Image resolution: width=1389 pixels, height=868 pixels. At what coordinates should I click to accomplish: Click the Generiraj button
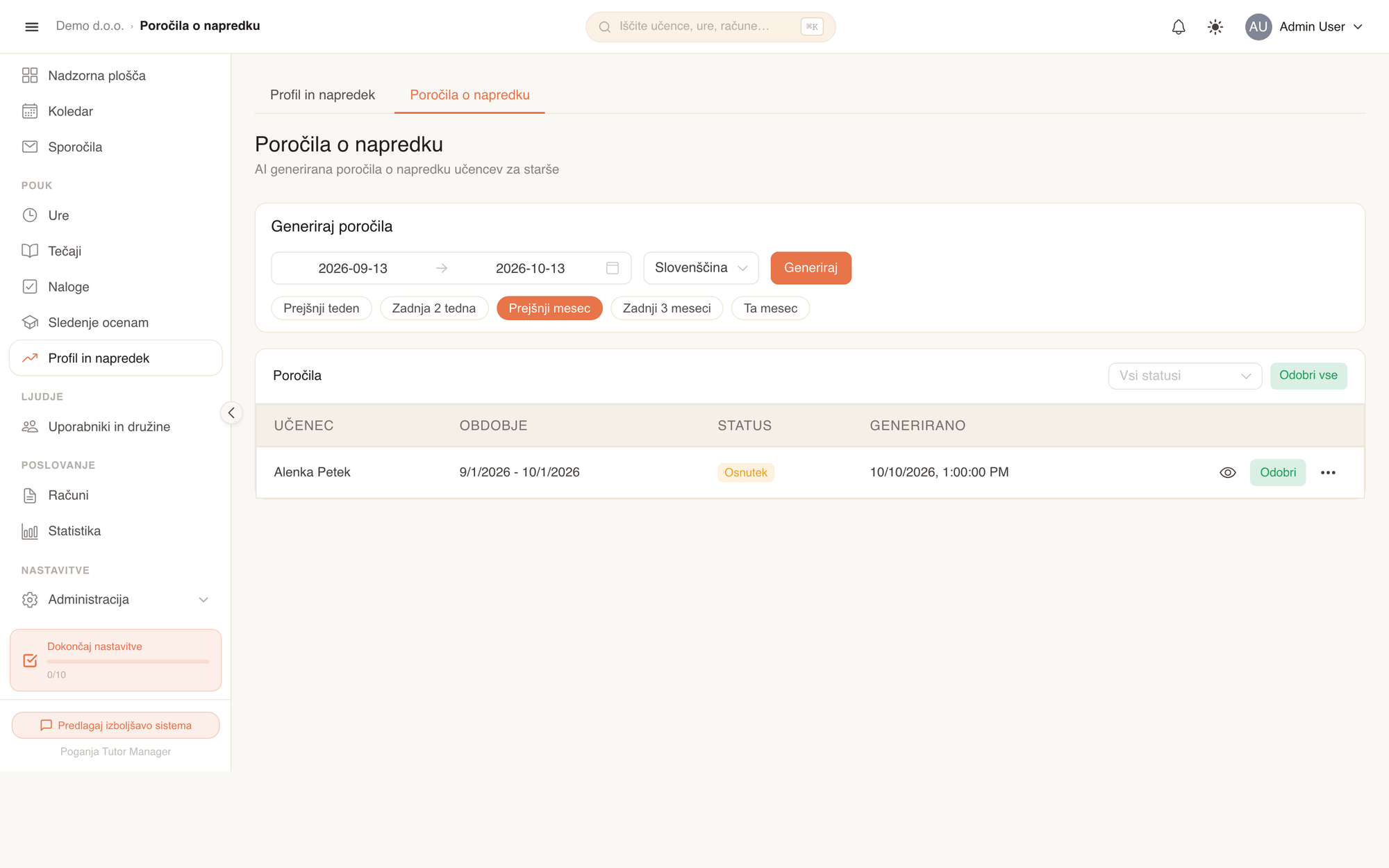810,268
